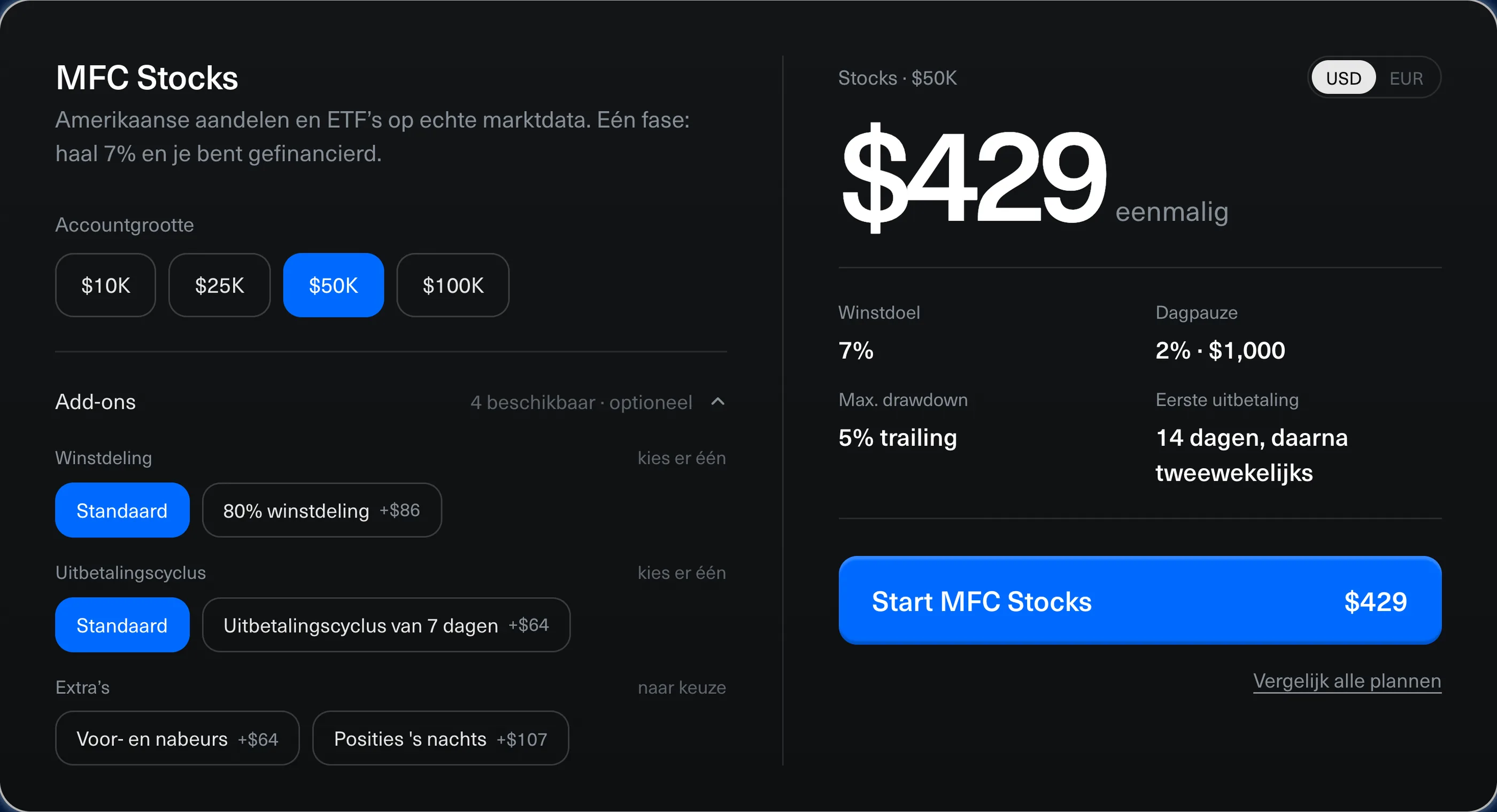Collapse the Add-ons section chevron
Screen dimensions: 1497x812
pos(717,401)
